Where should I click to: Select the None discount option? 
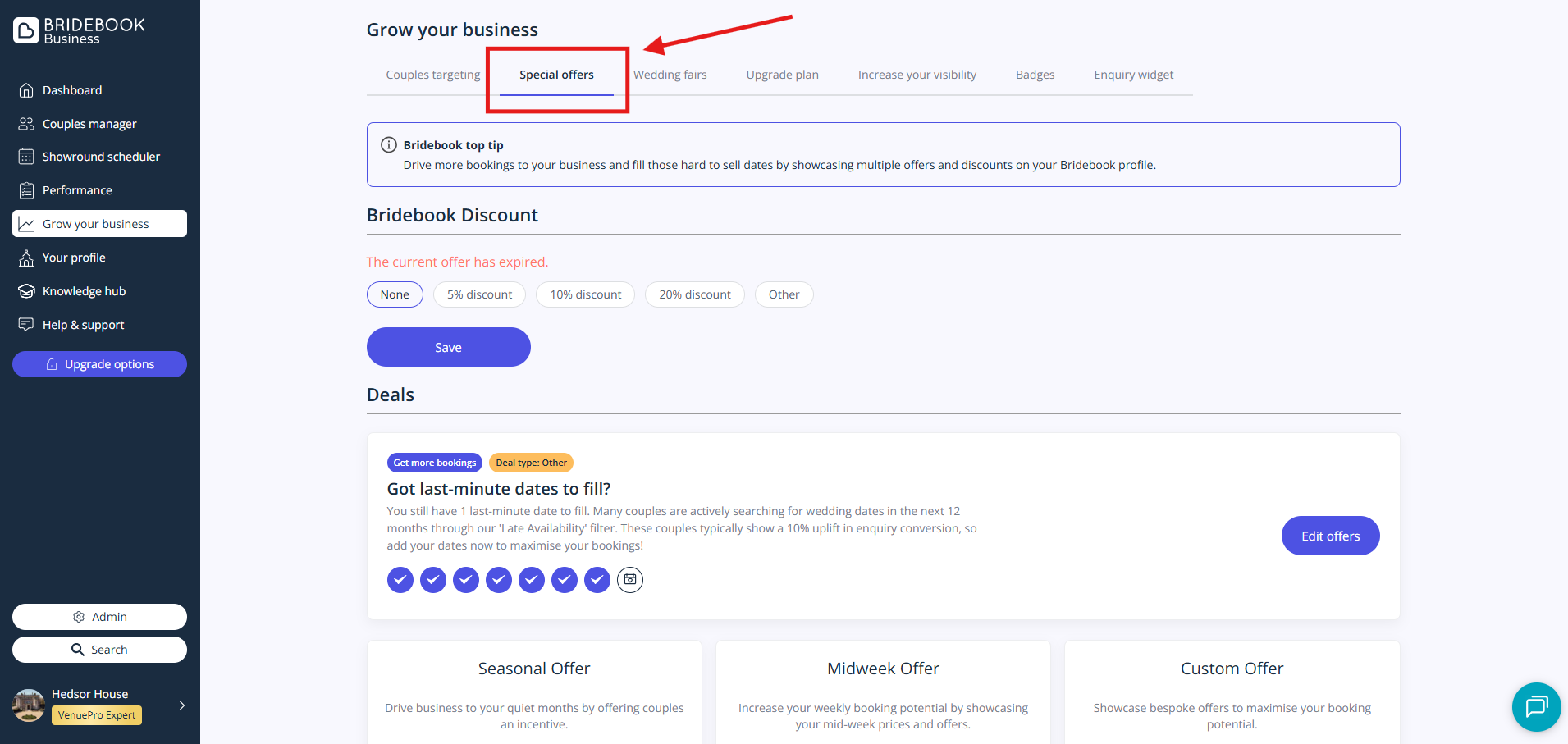click(395, 294)
